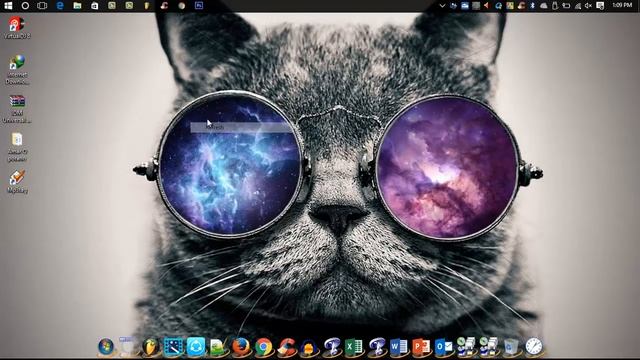
Task: Open the Recycle Bin in the dock
Action: pos(511,347)
